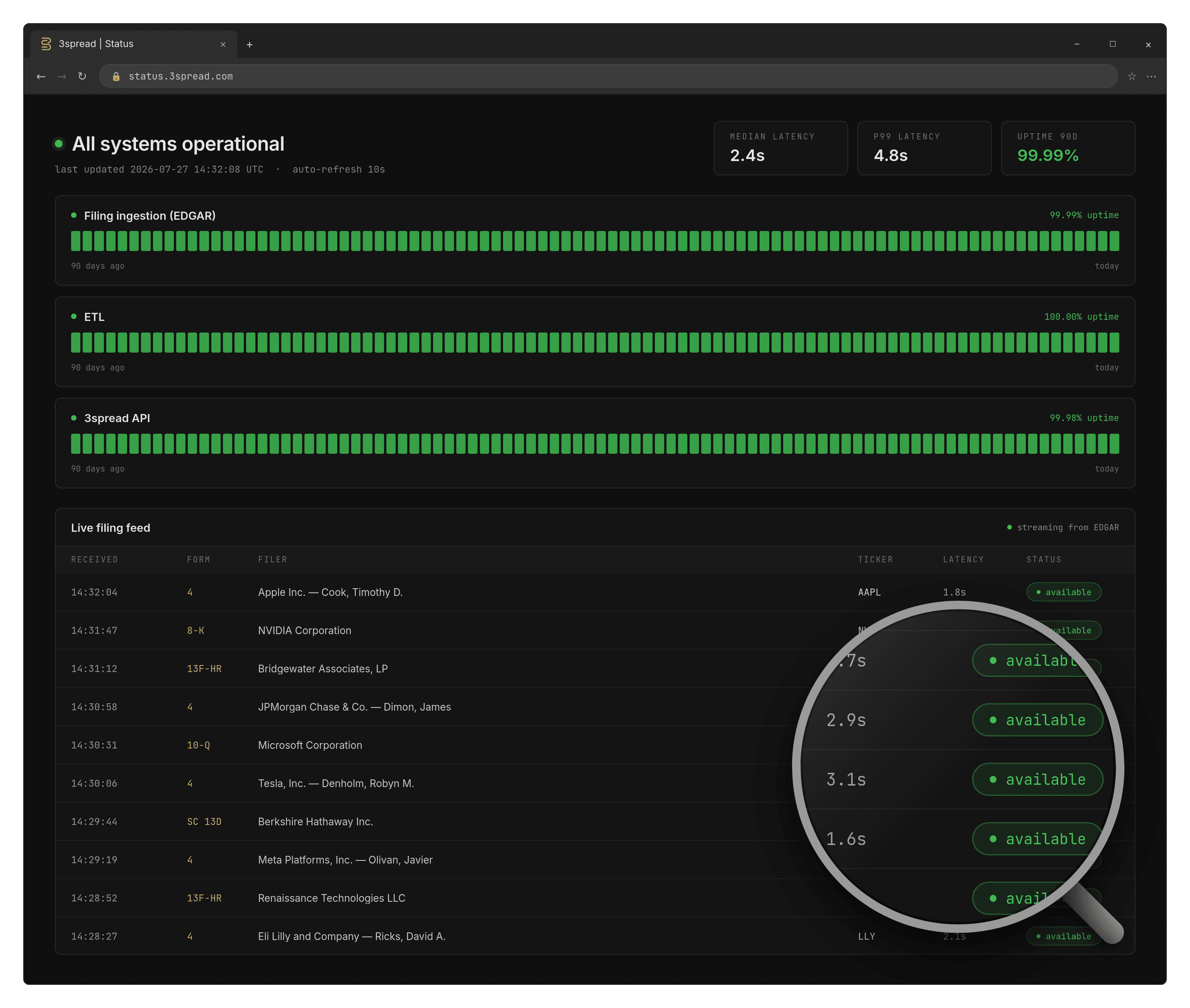The image size is (1190, 1008).
Task: Click the ETL service title
Action: [94, 317]
